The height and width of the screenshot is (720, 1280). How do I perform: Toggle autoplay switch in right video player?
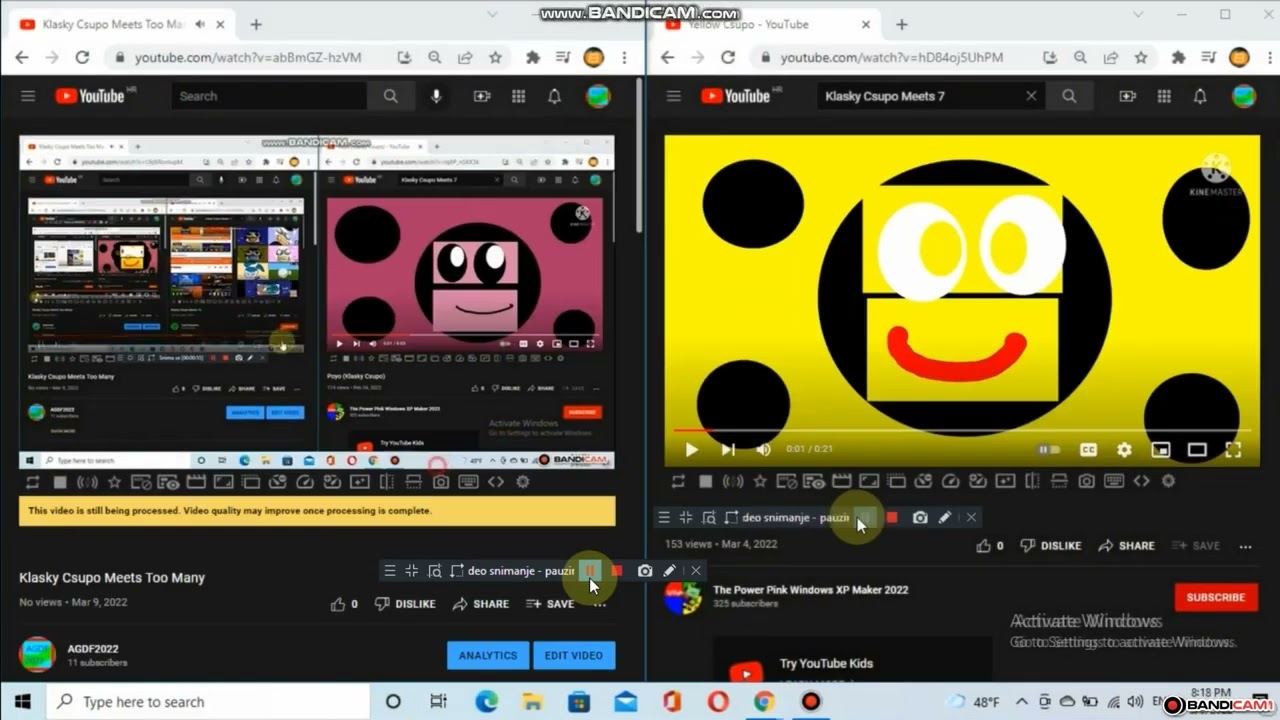click(x=1049, y=450)
